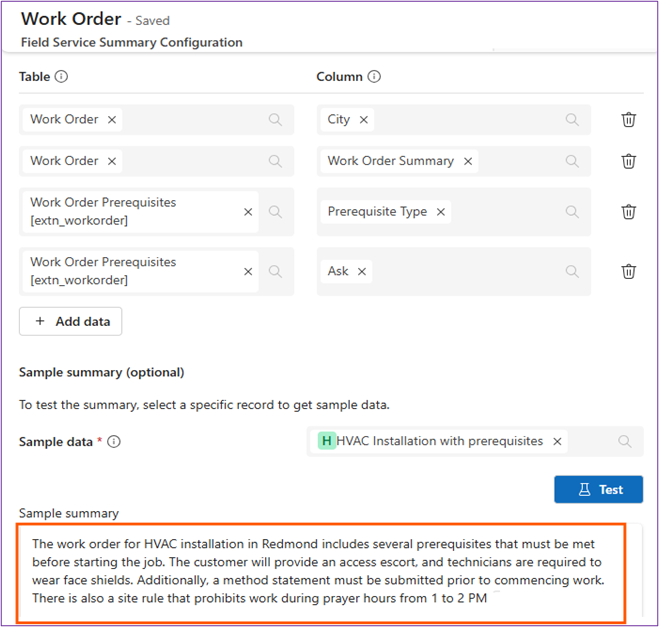Remove the Ask column tag
The image size is (659, 627).
tap(362, 271)
